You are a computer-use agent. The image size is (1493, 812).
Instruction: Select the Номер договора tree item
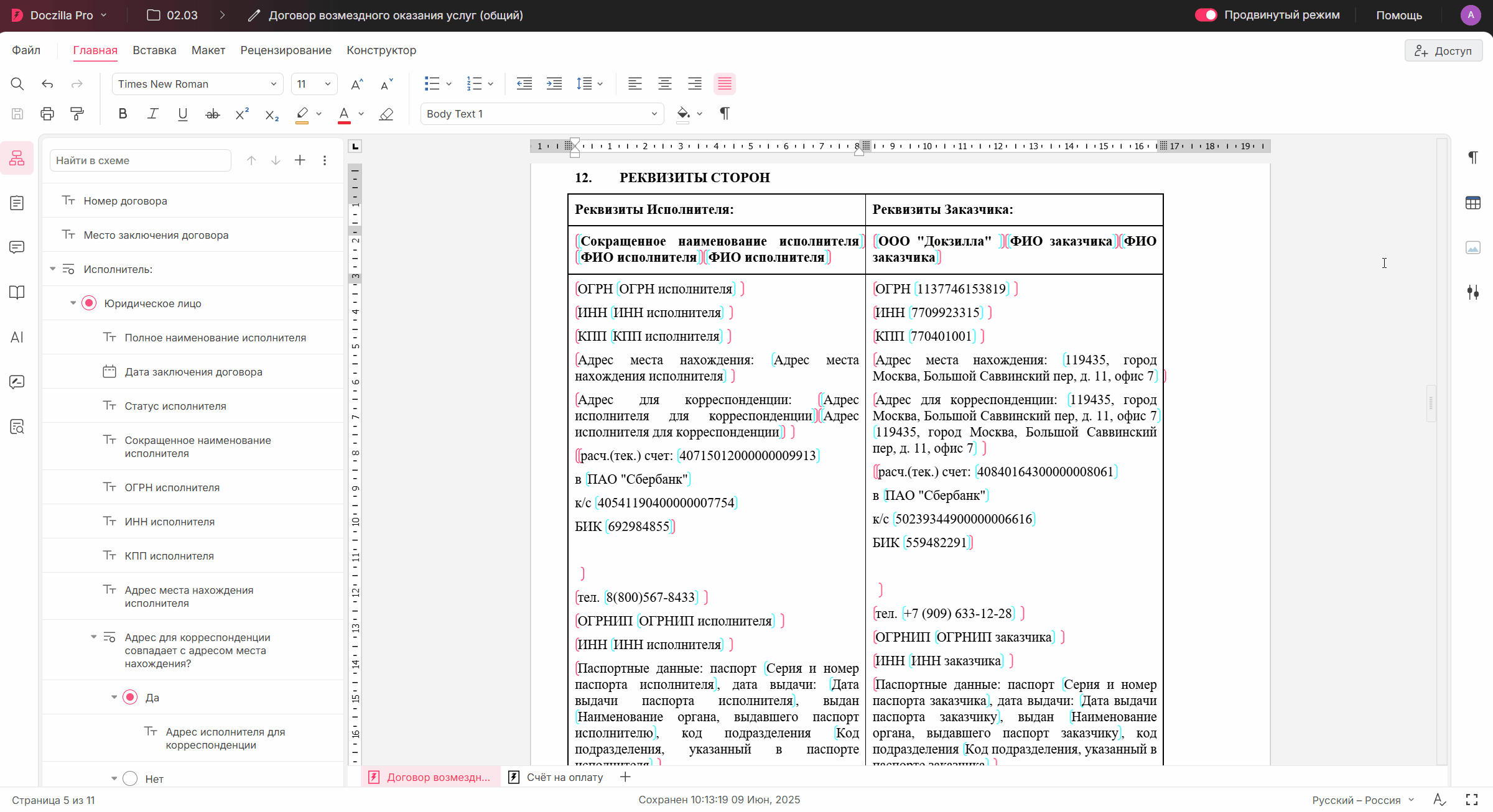[x=193, y=201]
